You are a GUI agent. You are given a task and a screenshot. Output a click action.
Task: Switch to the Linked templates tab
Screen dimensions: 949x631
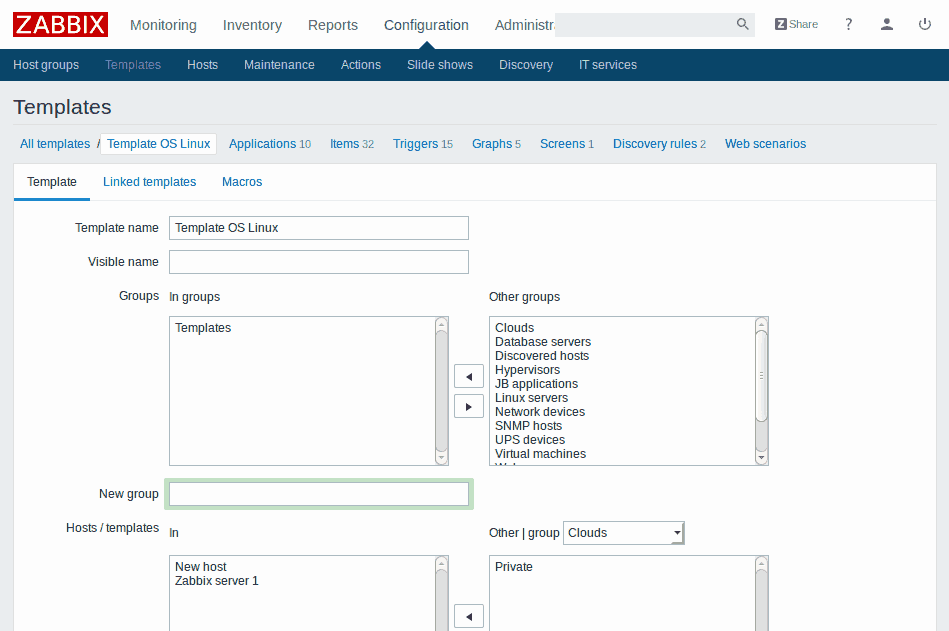click(149, 182)
